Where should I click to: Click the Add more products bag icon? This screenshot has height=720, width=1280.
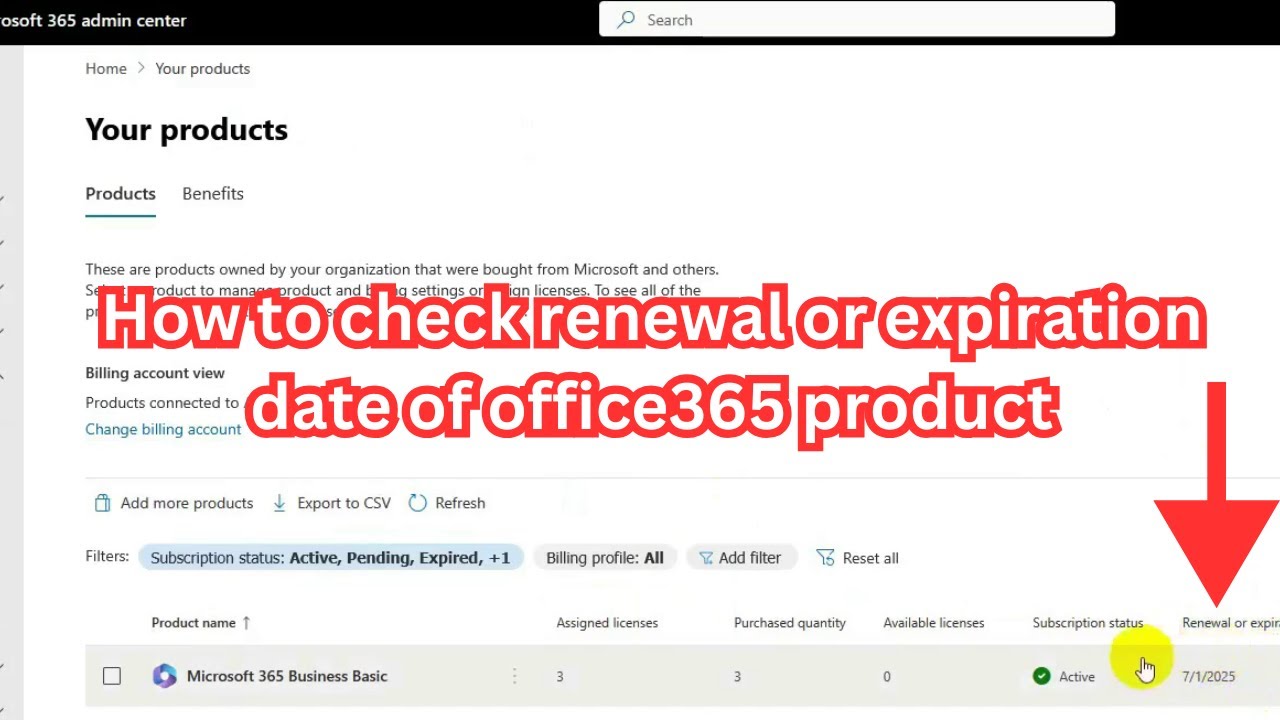click(x=102, y=503)
